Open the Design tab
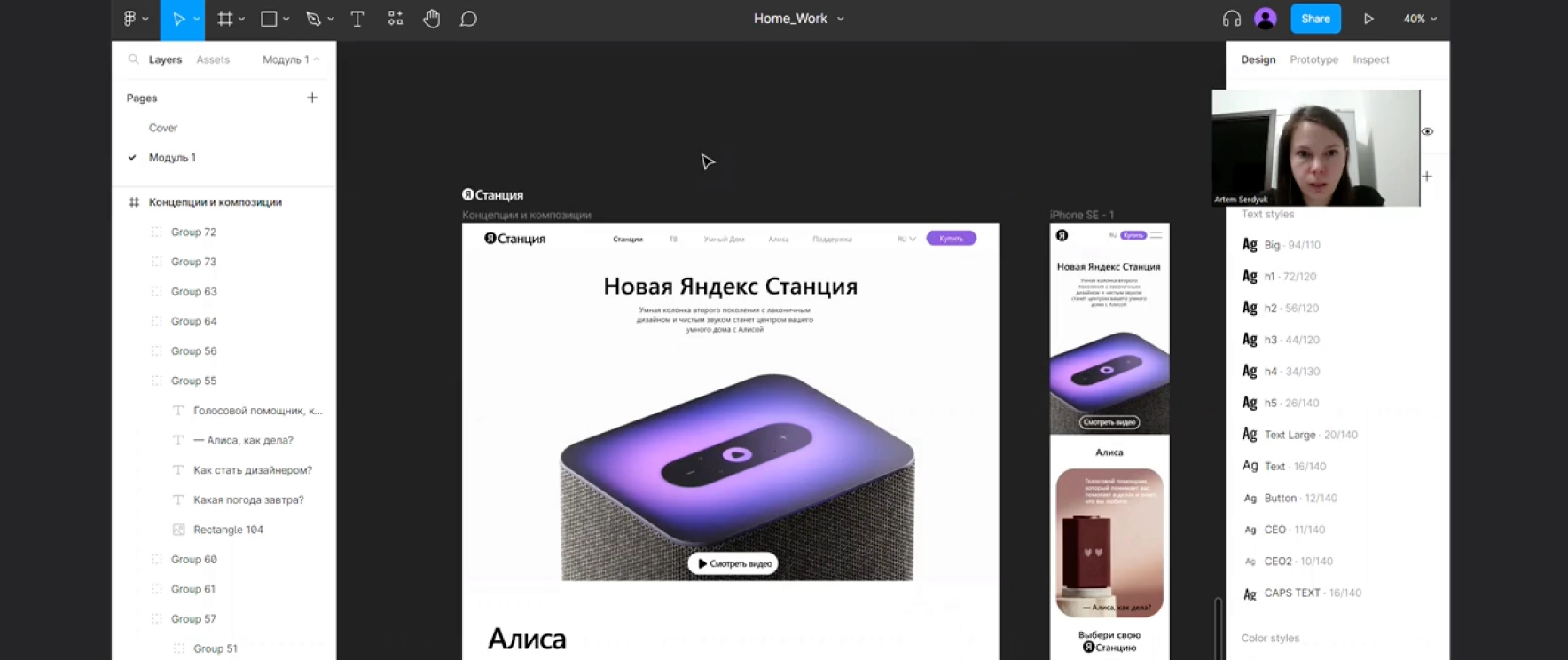Viewport: 1568px width, 660px height. (x=1258, y=59)
